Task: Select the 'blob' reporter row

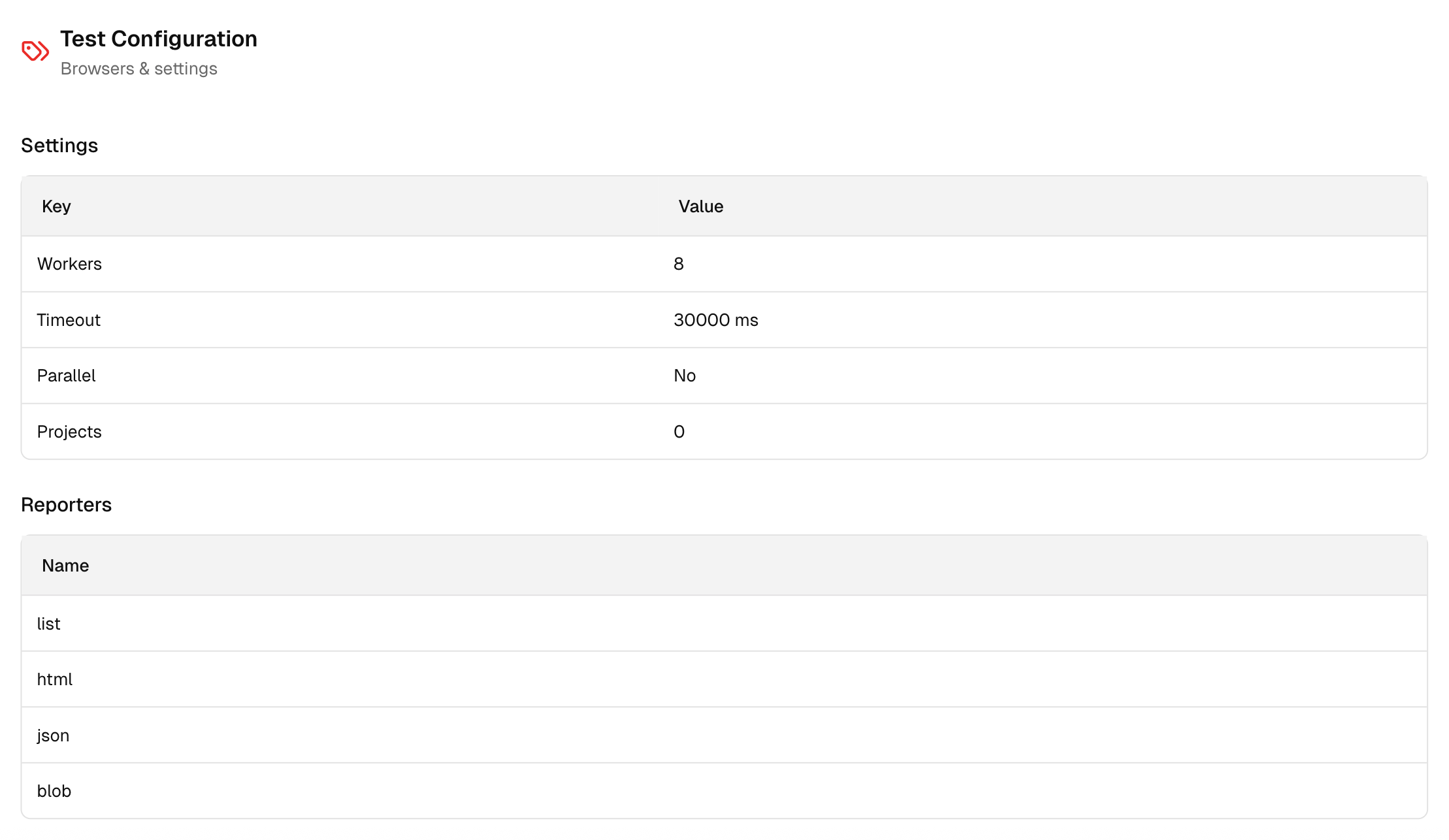Action: [x=724, y=791]
